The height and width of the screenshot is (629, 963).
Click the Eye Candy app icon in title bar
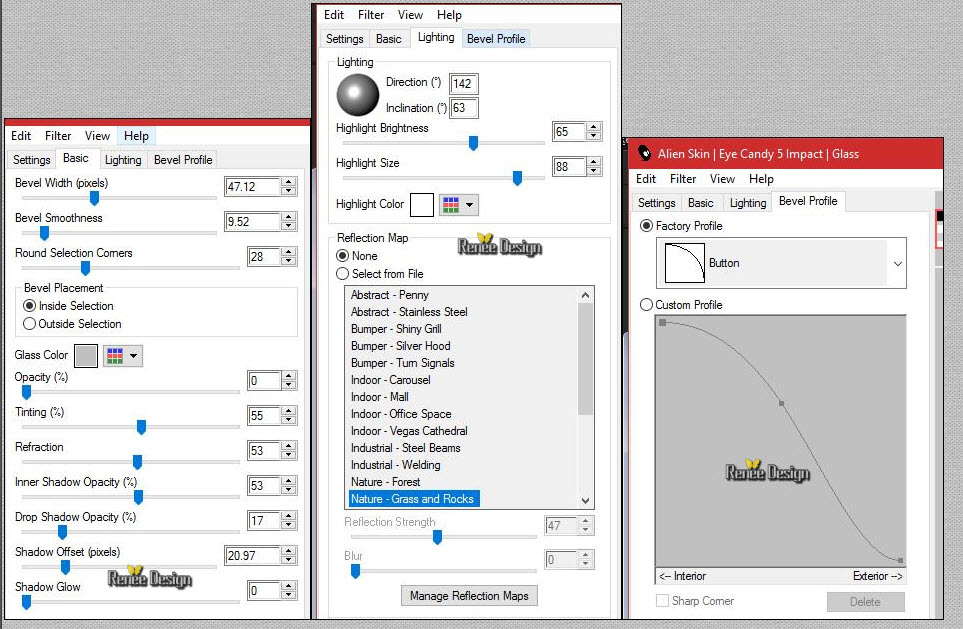(x=644, y=154)
